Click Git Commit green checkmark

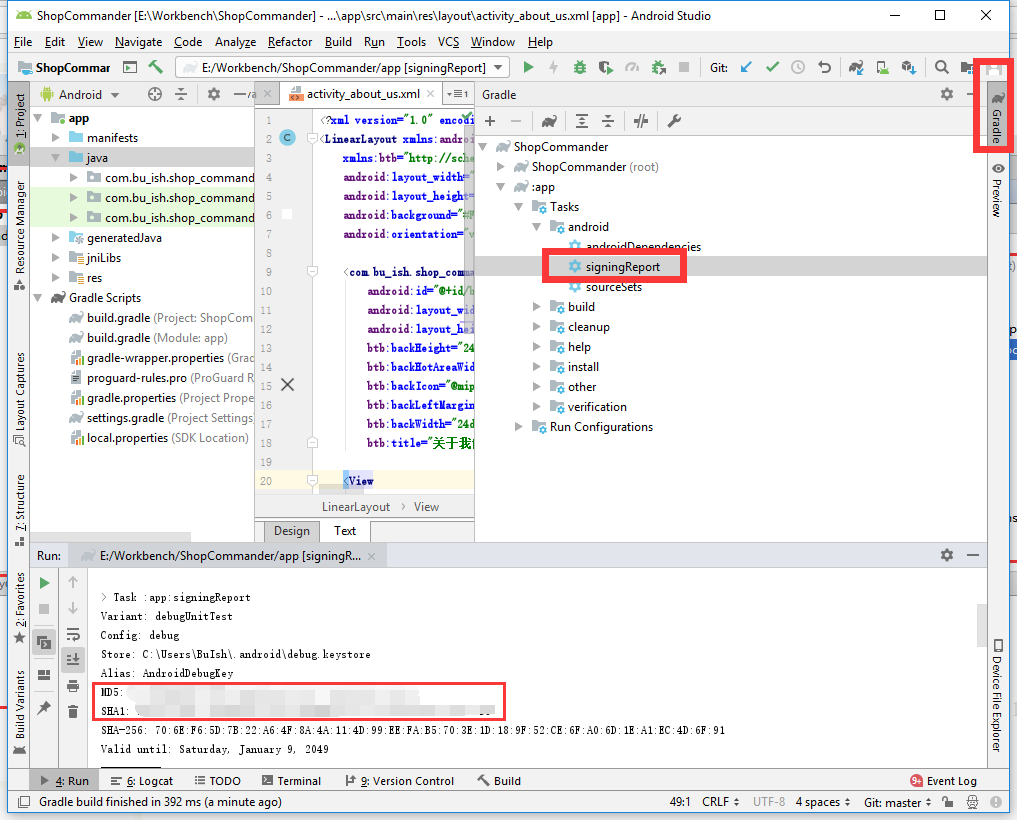point(772,67)
